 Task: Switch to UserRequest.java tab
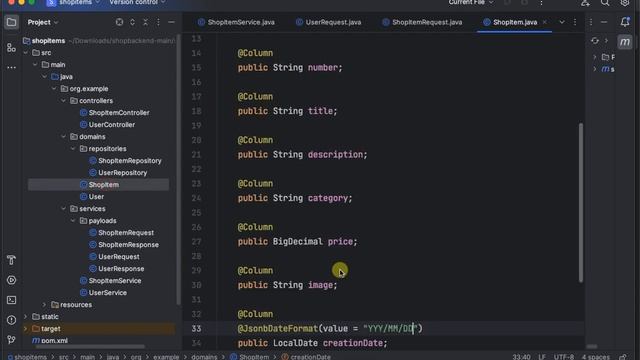pyautogui.click(x=329, y=22)
